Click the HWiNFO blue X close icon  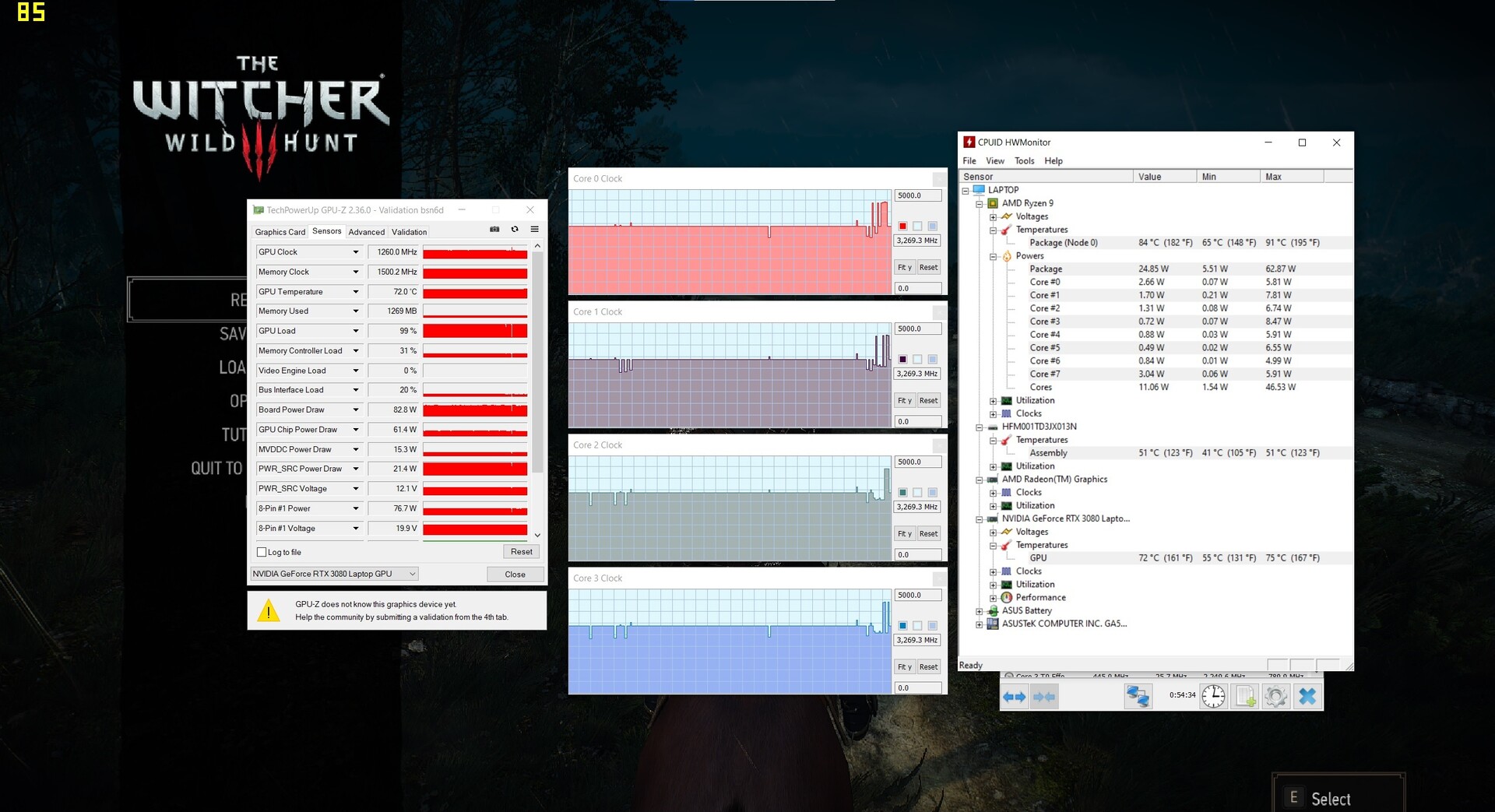[x=1307, y=696]
